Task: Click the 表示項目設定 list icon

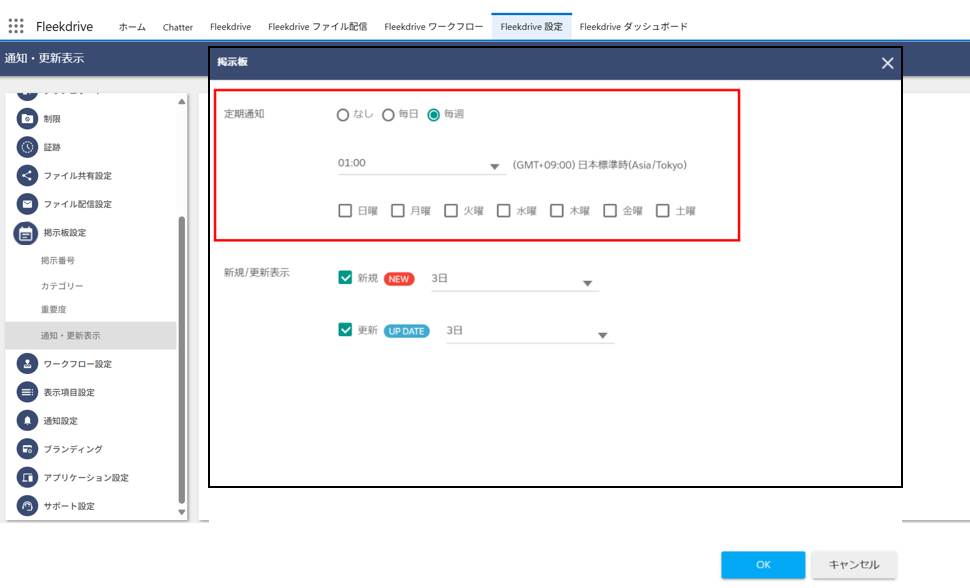Action: [27, 392]
